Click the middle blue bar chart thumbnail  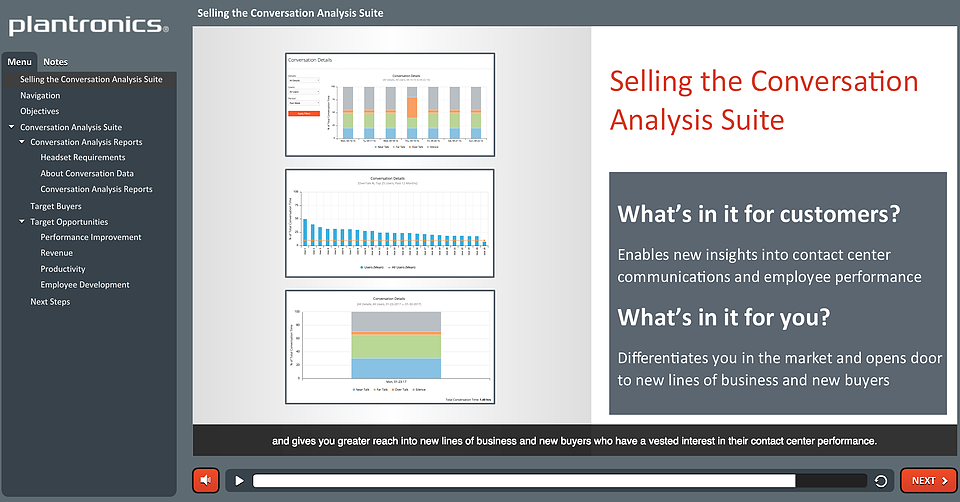389,223
